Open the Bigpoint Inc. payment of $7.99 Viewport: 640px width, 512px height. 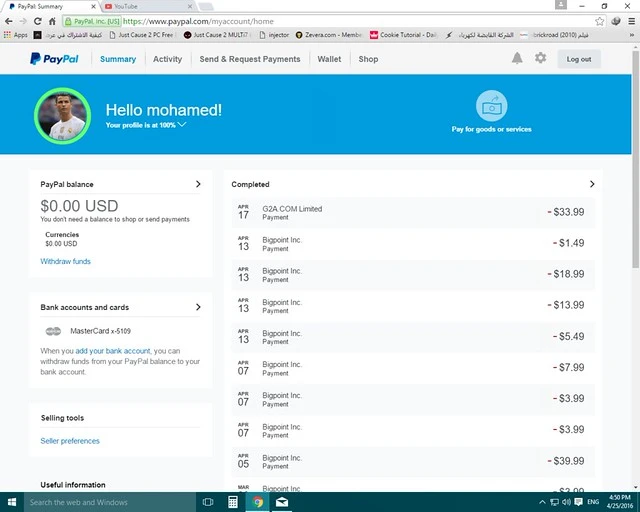pos(413,367)
